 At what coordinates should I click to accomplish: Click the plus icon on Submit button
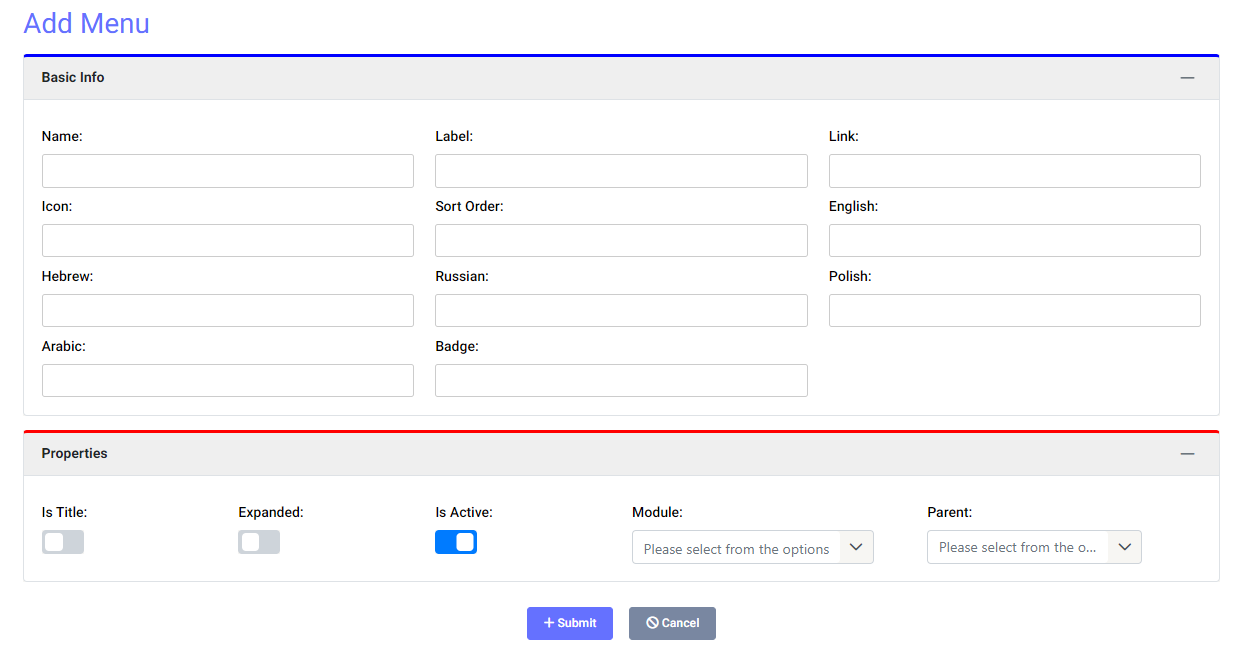click(x=550, y=623)
